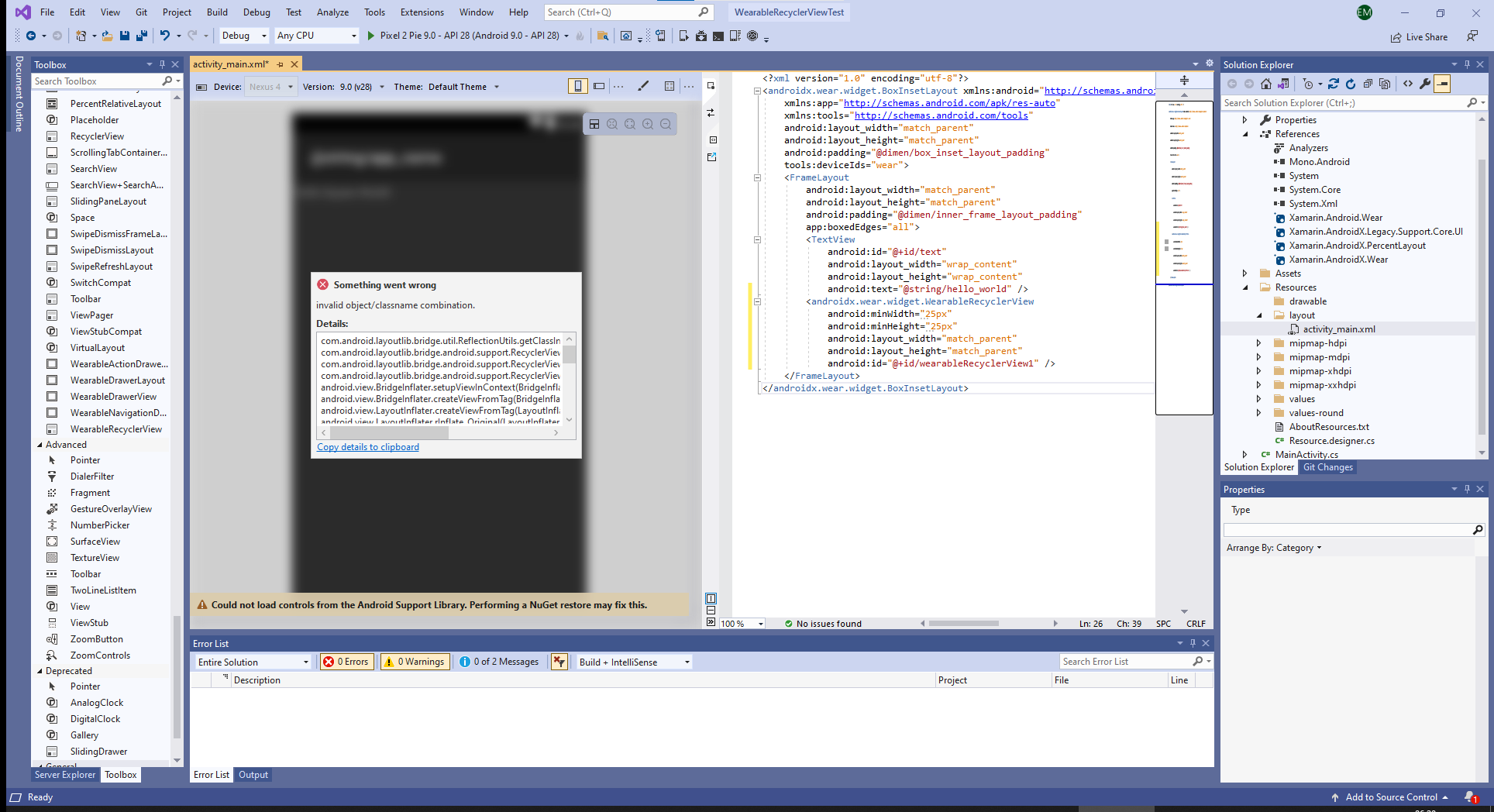Toggle the Toolbox auto-hide pin

(x=162, y=64)
